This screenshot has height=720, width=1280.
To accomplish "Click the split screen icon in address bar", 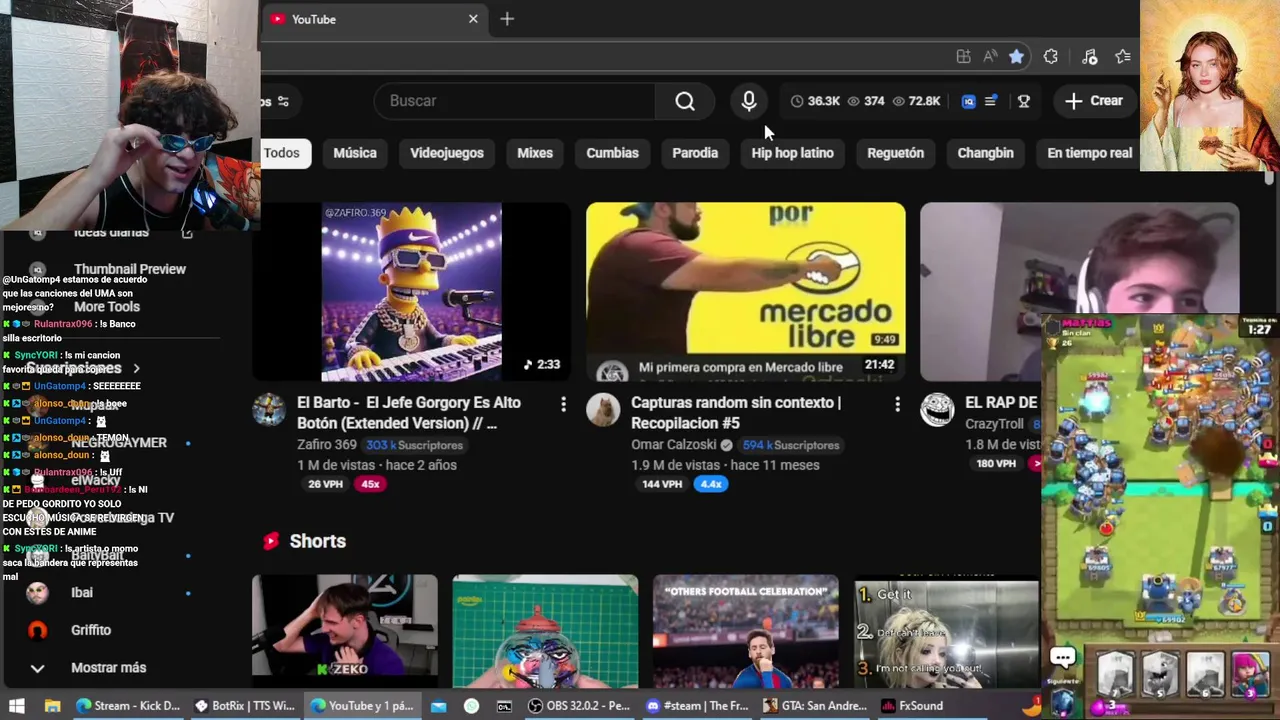I will [963, 57].
